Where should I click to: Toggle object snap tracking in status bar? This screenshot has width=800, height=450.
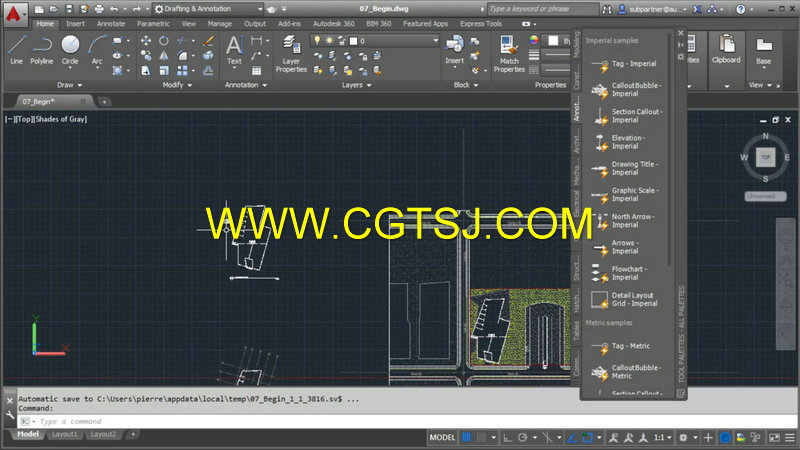pos(572,437)
